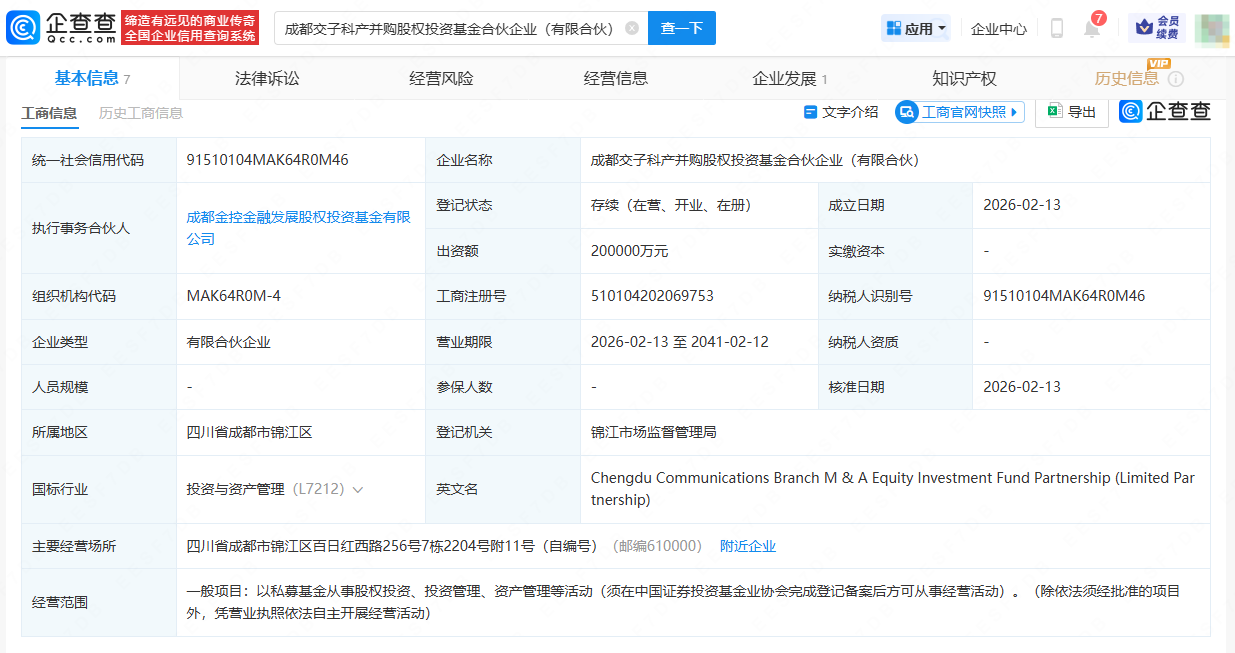
Task: Click the 查一下 search button
Action: click(681, 29)
